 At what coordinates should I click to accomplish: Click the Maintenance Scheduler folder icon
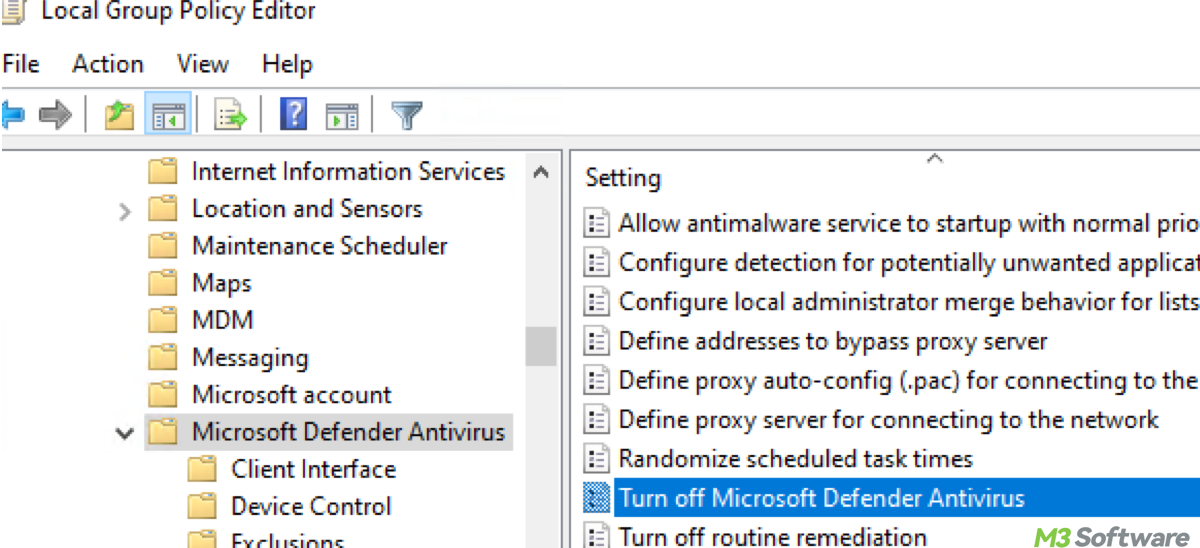(163, 246)
